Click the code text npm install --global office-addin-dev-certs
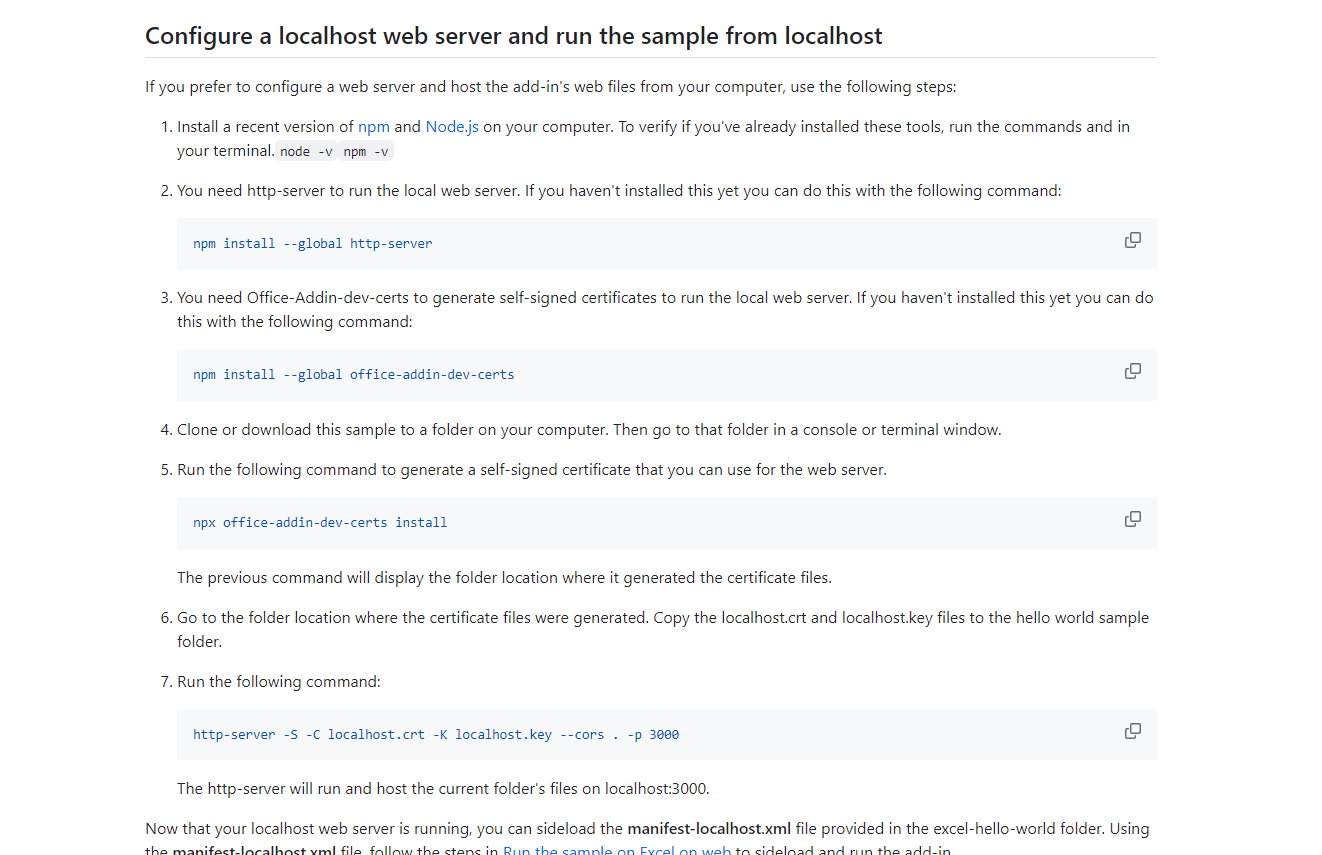1322x855 pixels. pyautogui.click(x=353, y=375)
